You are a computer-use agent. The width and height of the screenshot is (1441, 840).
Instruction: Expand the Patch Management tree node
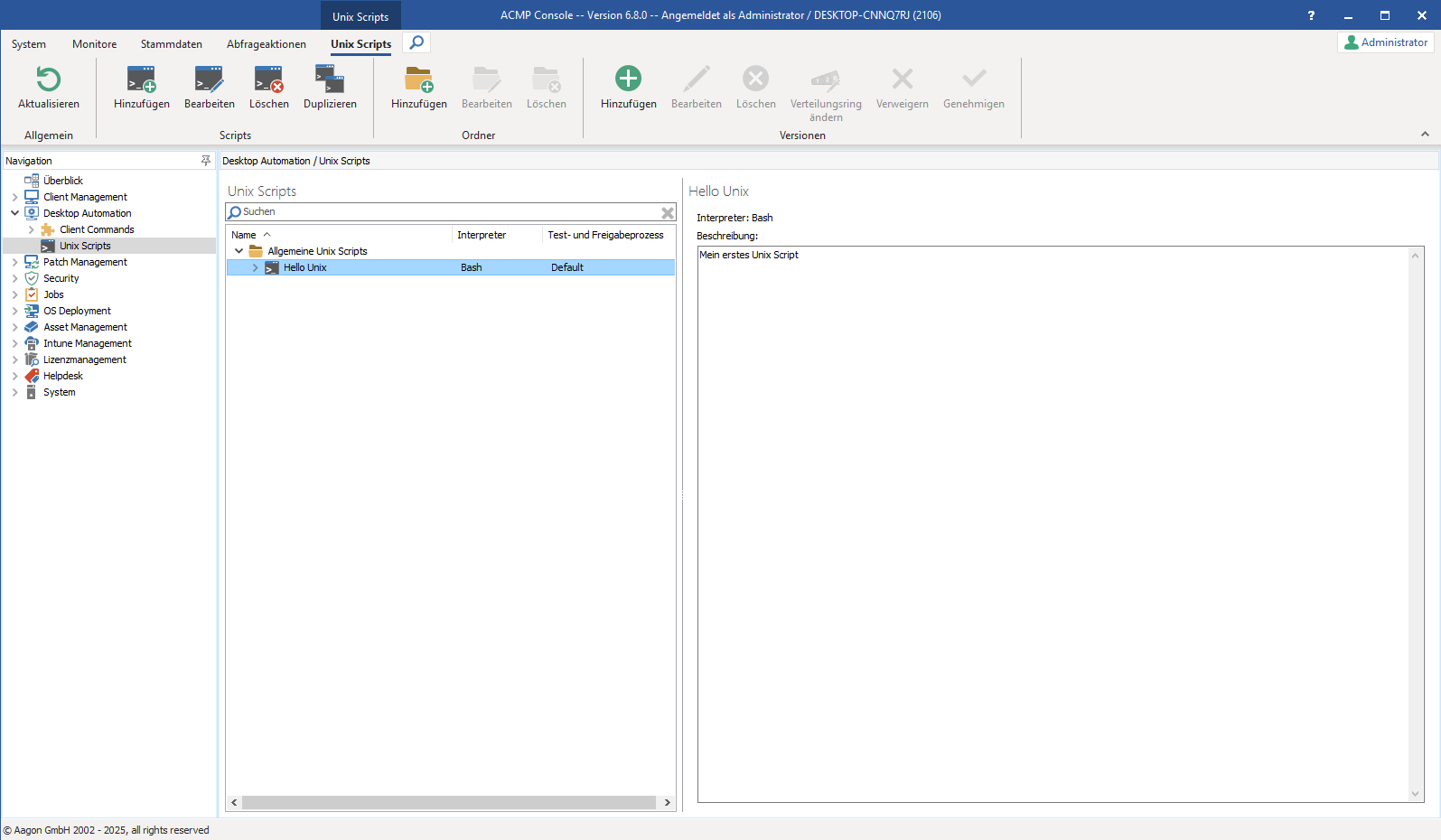coord(15,262)
